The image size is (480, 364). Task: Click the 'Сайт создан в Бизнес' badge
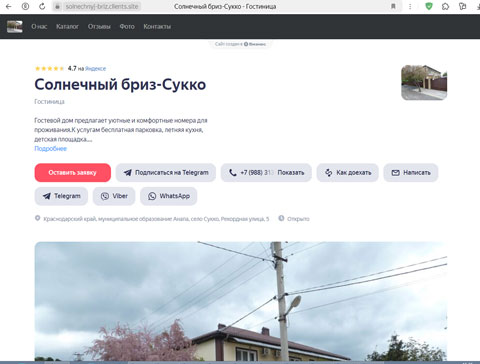pyautogui.click(x=240, y=44)
